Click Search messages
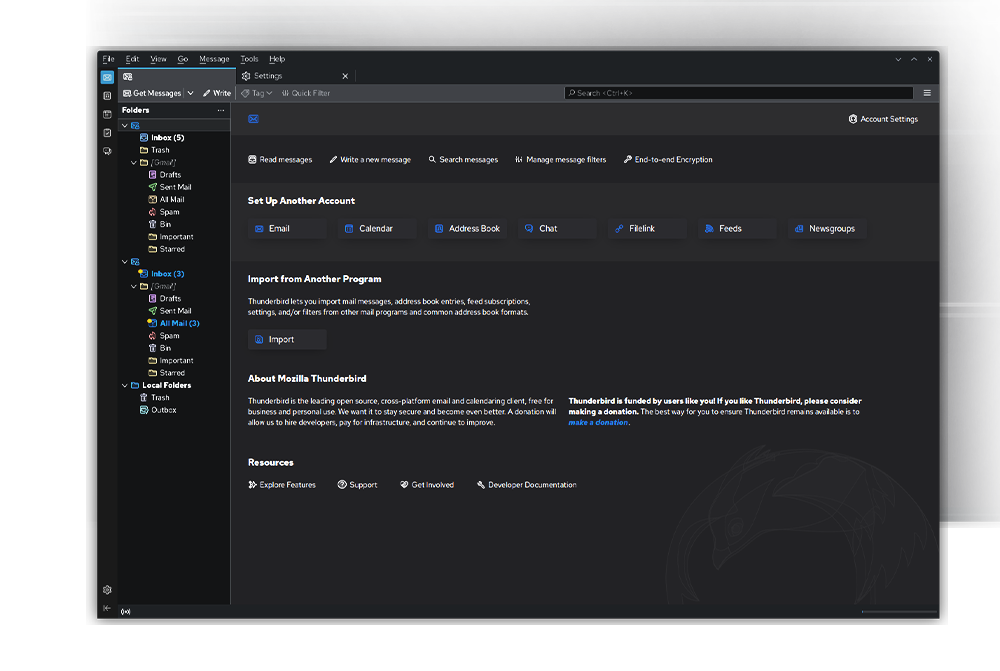The height and width of the screenshot is (671, 1000). click(463, 159)
